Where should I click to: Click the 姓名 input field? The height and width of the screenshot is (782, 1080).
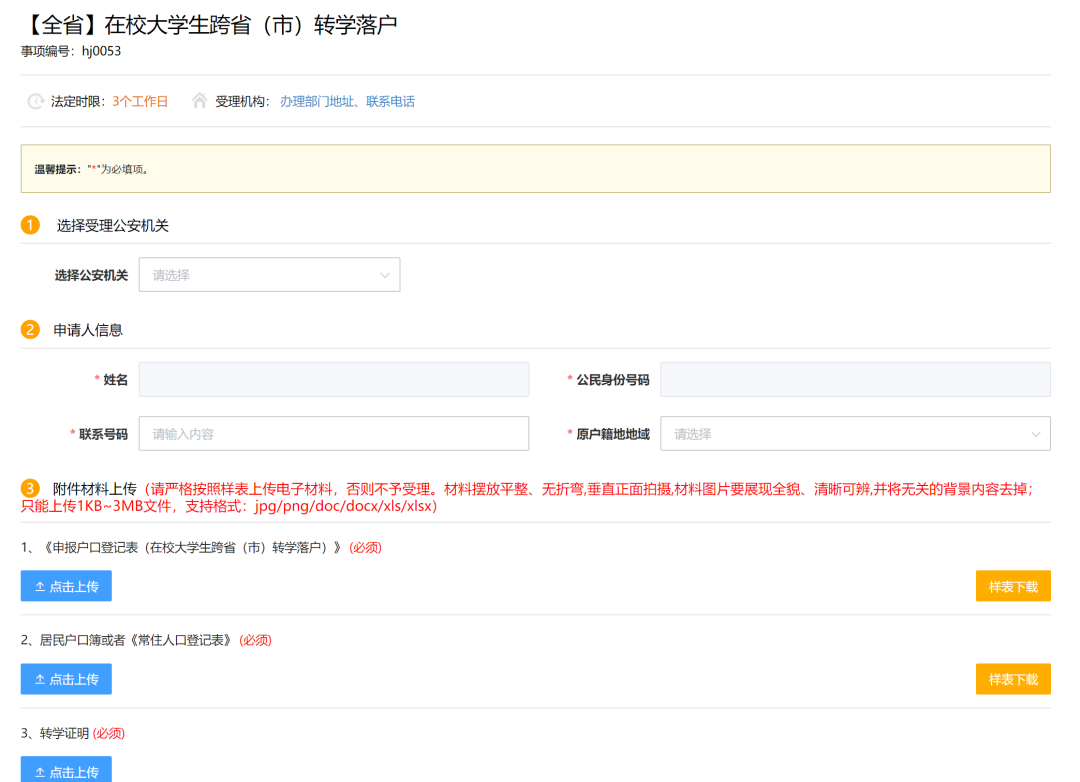[x=334, y=379]
